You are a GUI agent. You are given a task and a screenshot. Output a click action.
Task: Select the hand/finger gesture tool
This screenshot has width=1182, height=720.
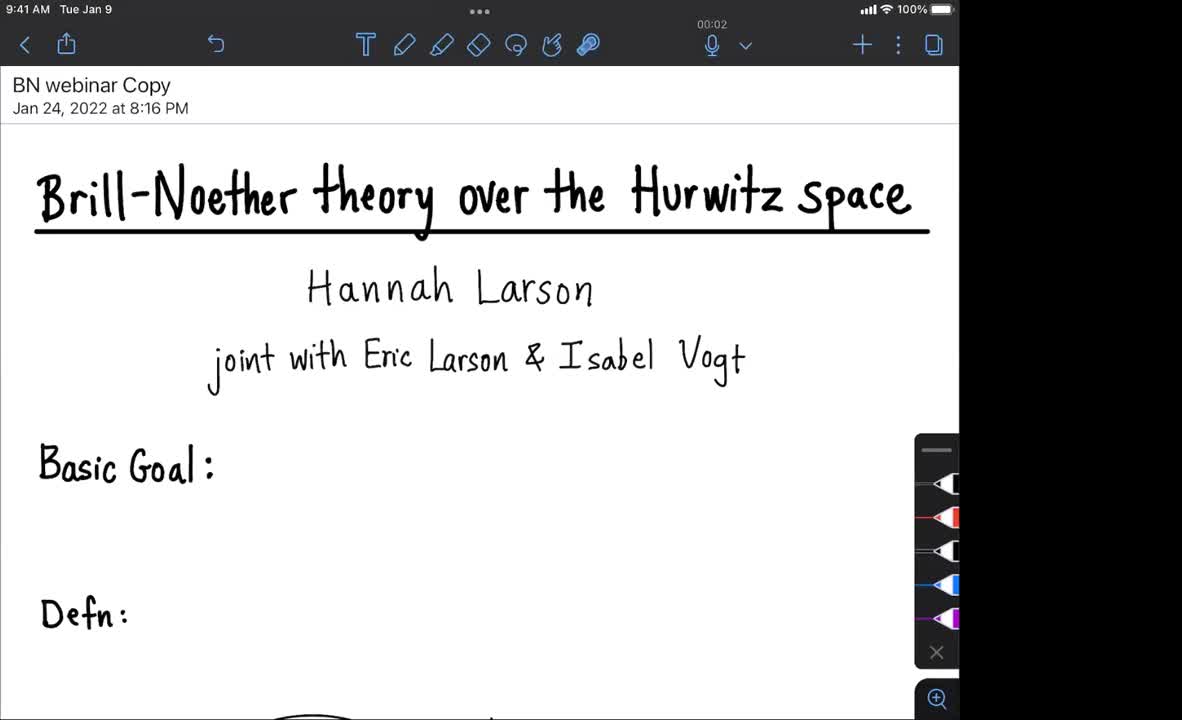click(x=552, y=45)
